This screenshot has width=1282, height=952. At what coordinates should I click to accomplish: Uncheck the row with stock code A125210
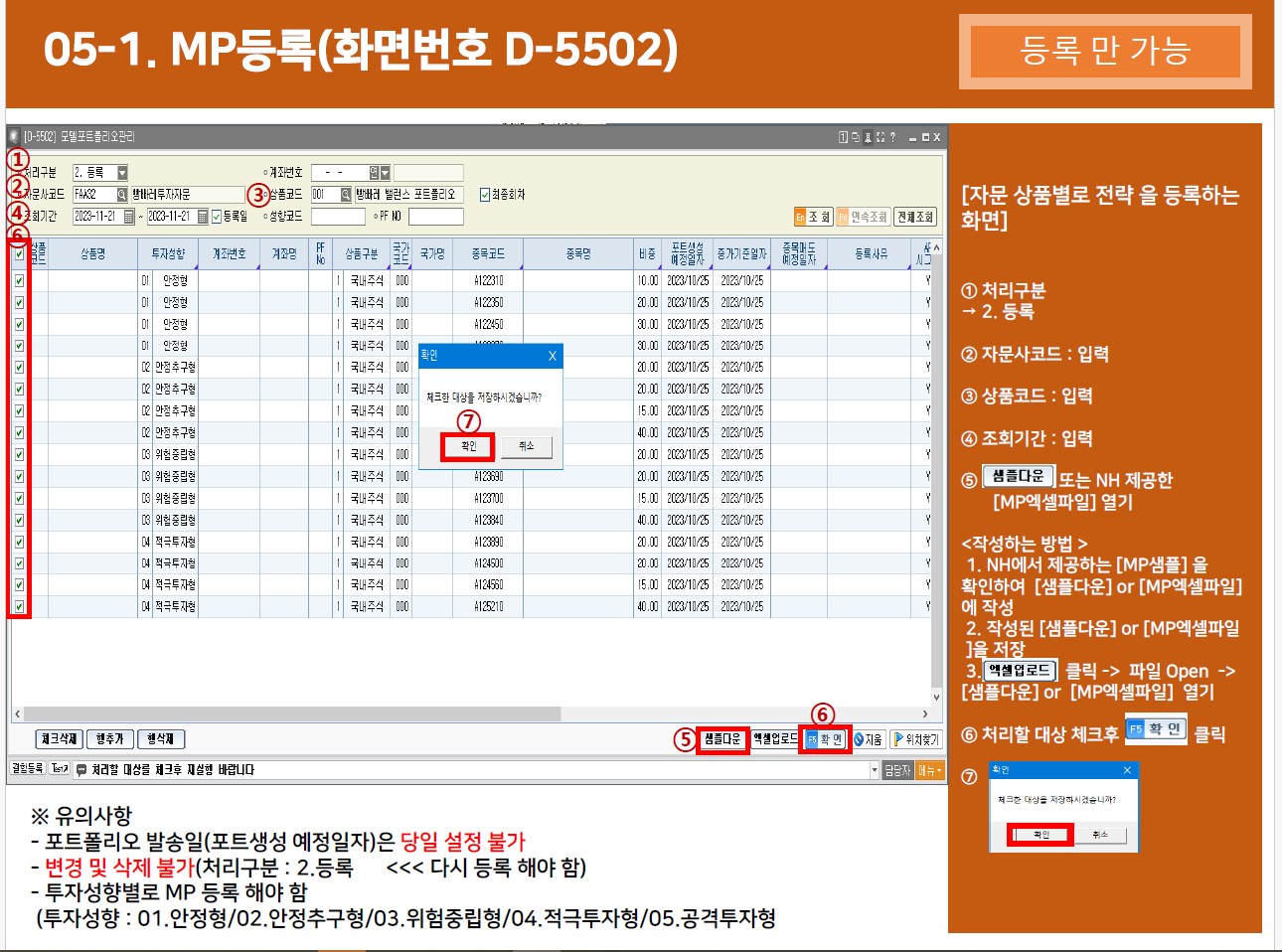(x=19, y=607)
